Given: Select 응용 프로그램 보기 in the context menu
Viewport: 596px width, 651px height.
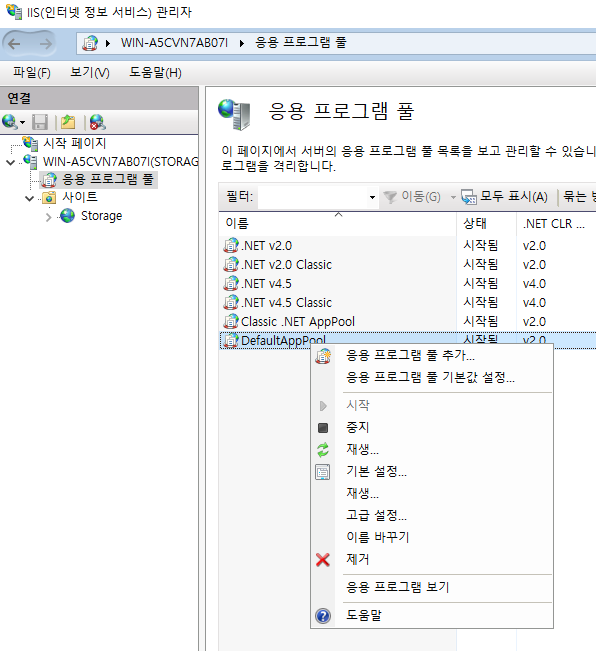Looking at the screenshot, I should click(398, 587).
